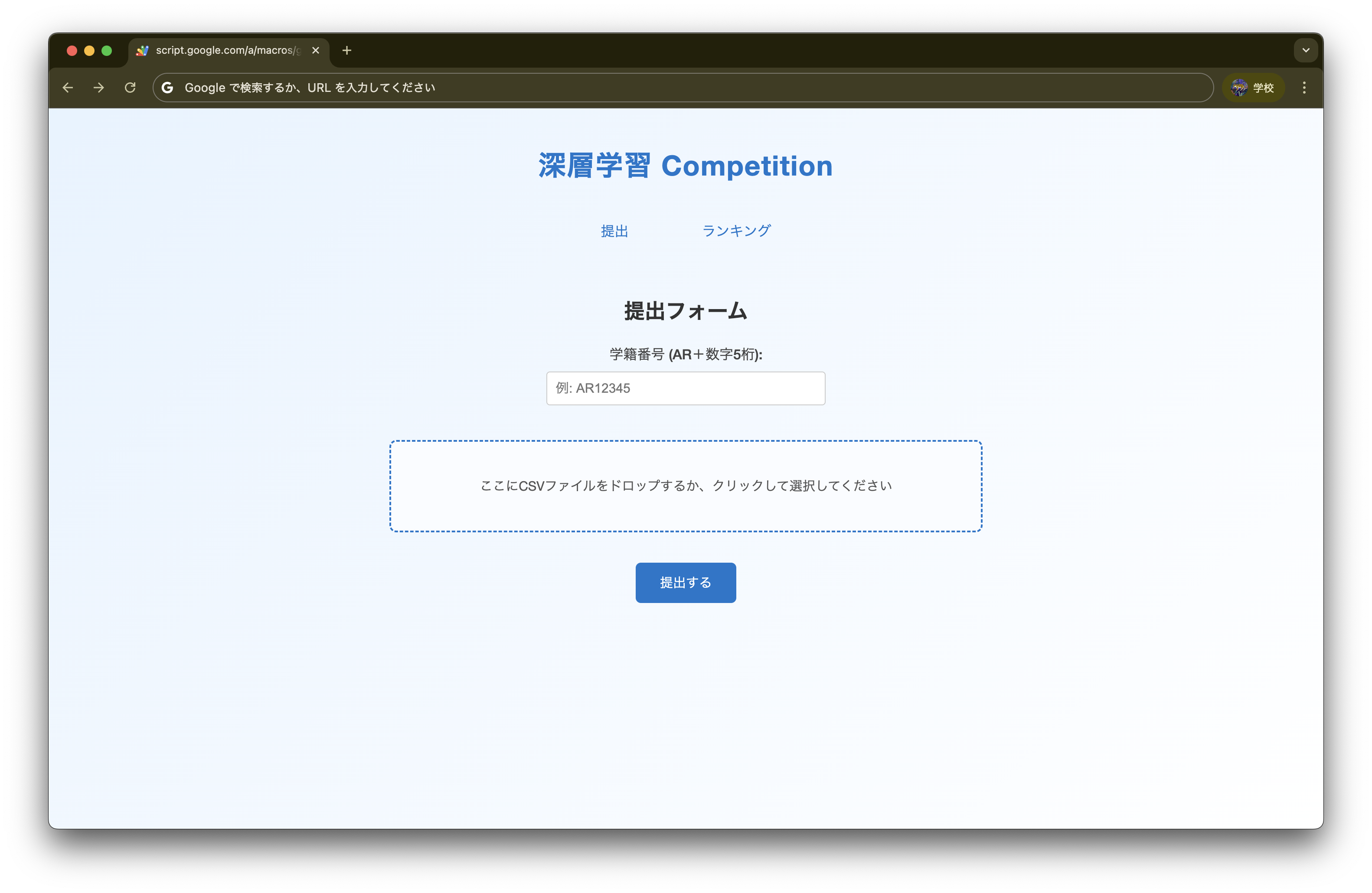Click the CSV file drop zone
This screenshot has width=1372, height=893.
point(686,486)
